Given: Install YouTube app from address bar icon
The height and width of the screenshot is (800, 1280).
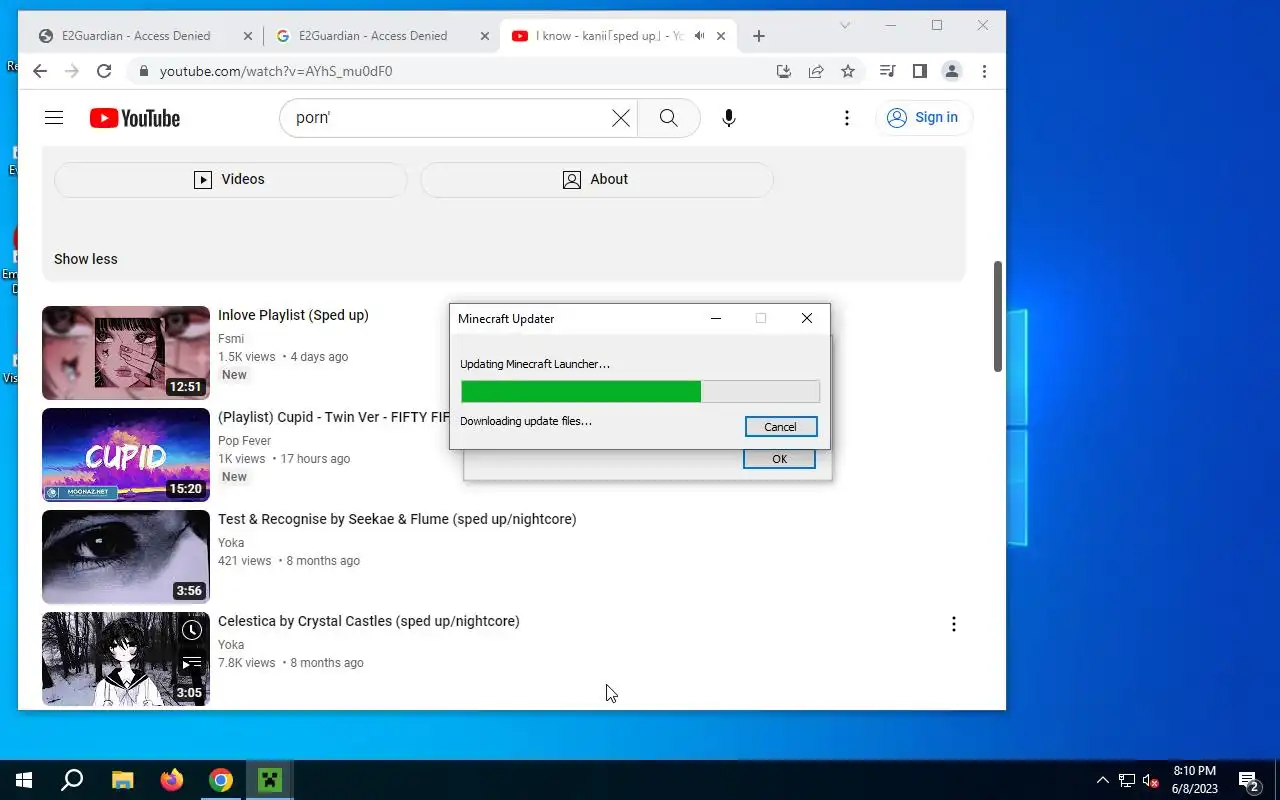Looking at the screenshot, I should 784,71.
